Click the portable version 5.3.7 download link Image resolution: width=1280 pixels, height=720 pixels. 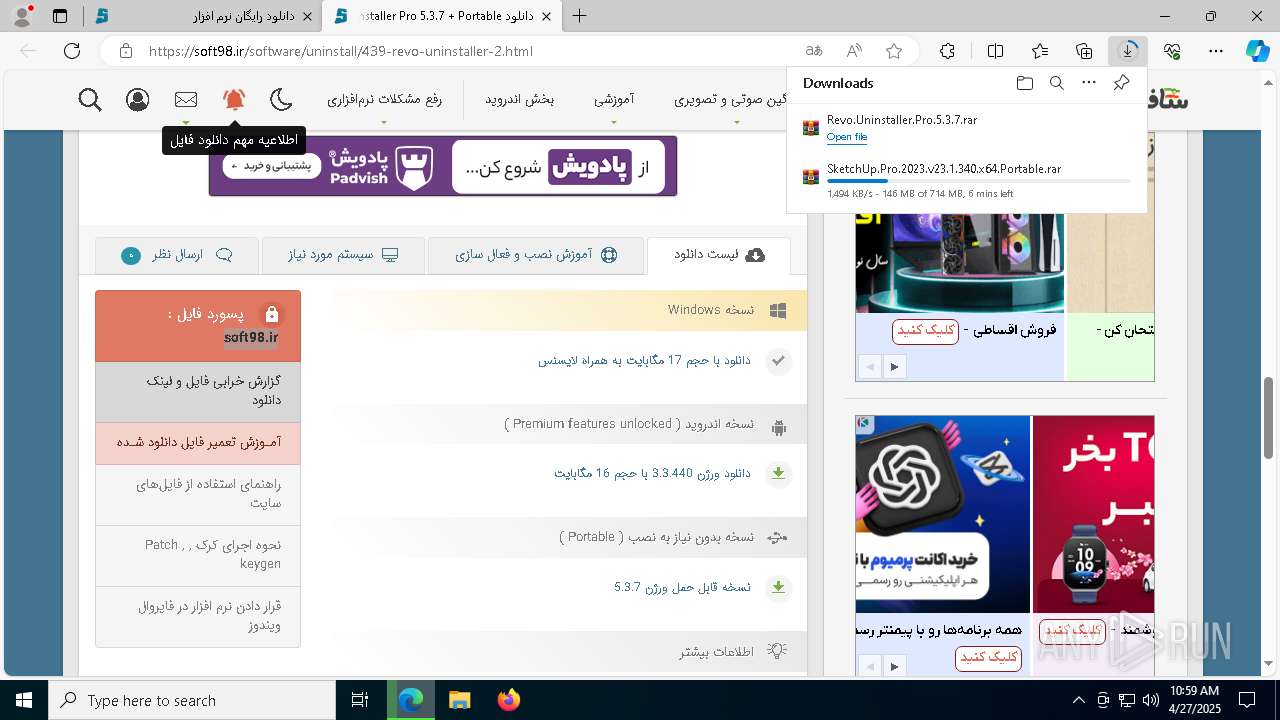tap(682, 587)
